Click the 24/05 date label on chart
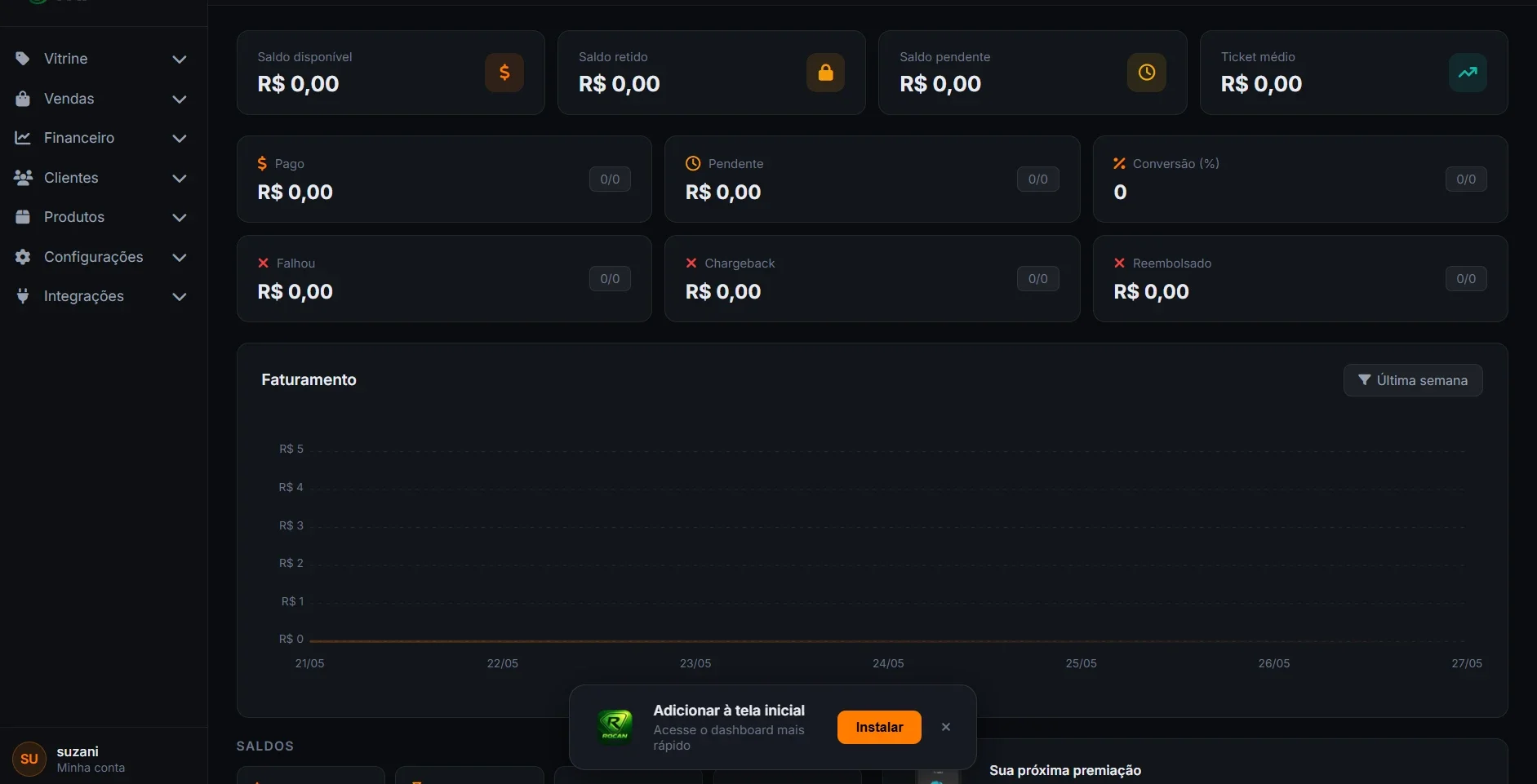The image size is (1537, 784). click(888, 663)
